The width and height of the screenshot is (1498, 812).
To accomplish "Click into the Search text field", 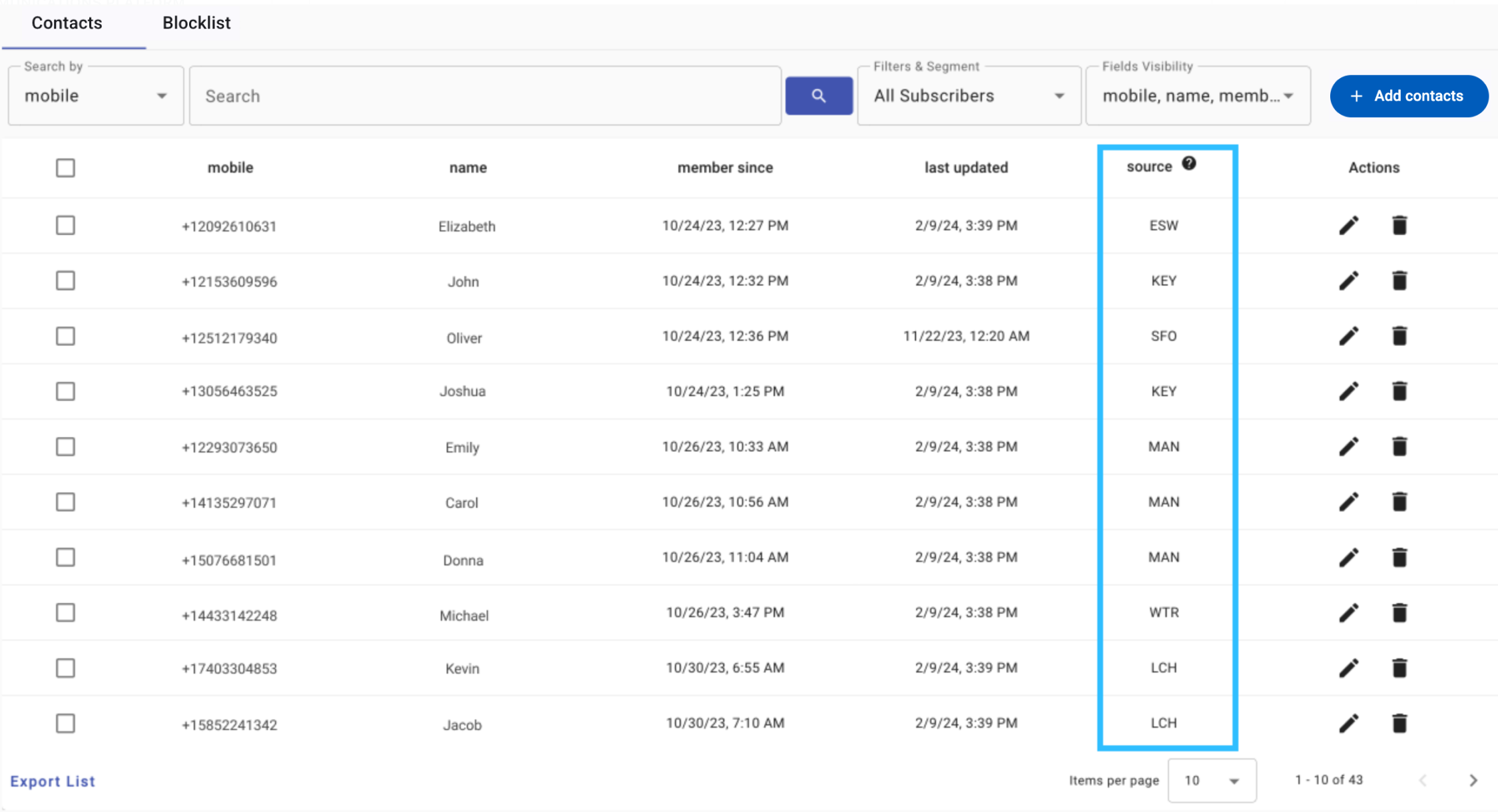I will click(x=485, y=96).
